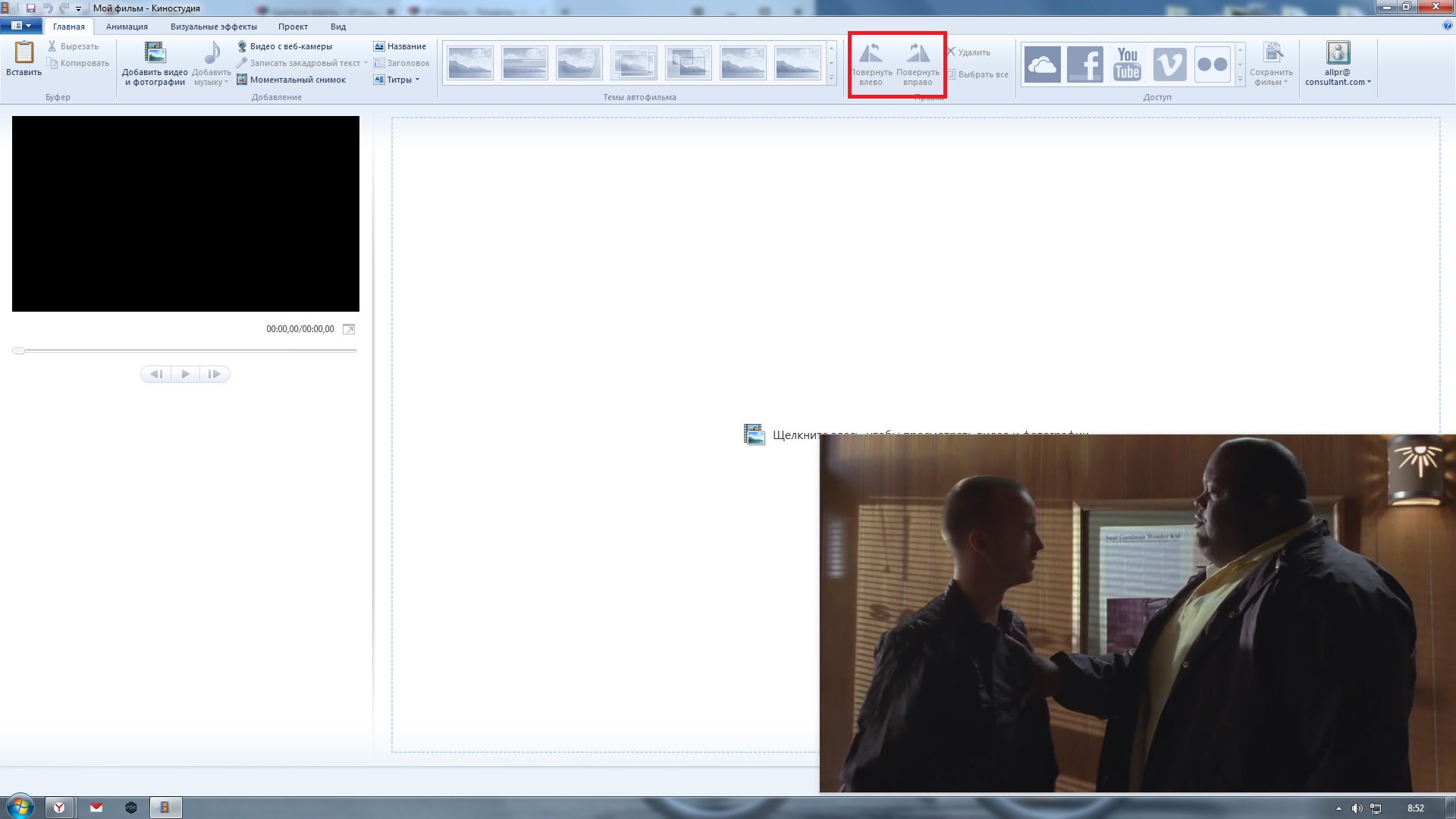The image size is (1456, 819).
Task: Open Yandex browser from the taskbar
Action: (59, 808)
